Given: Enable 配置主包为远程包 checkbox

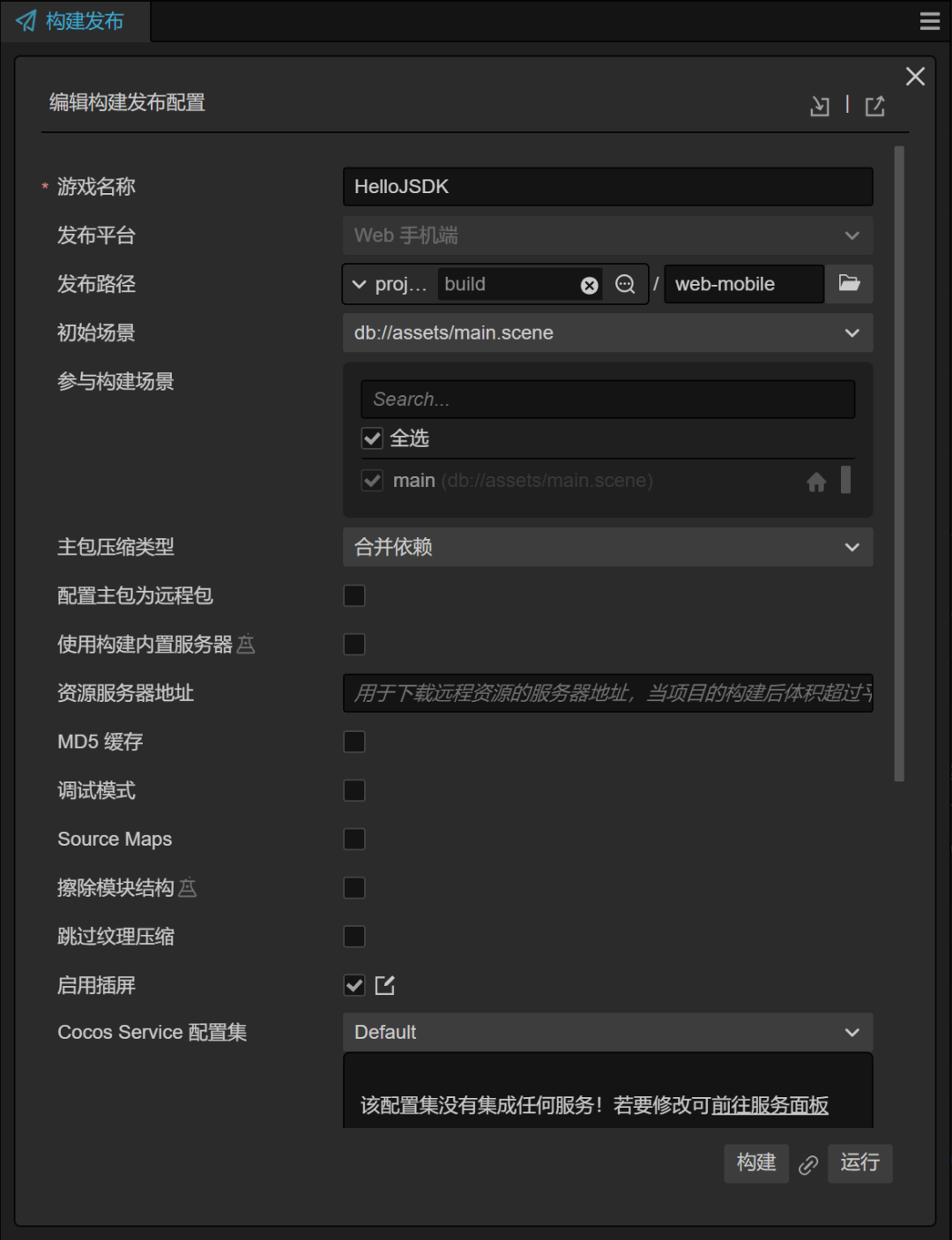Looking at the screenshot, I should (354, 596).
